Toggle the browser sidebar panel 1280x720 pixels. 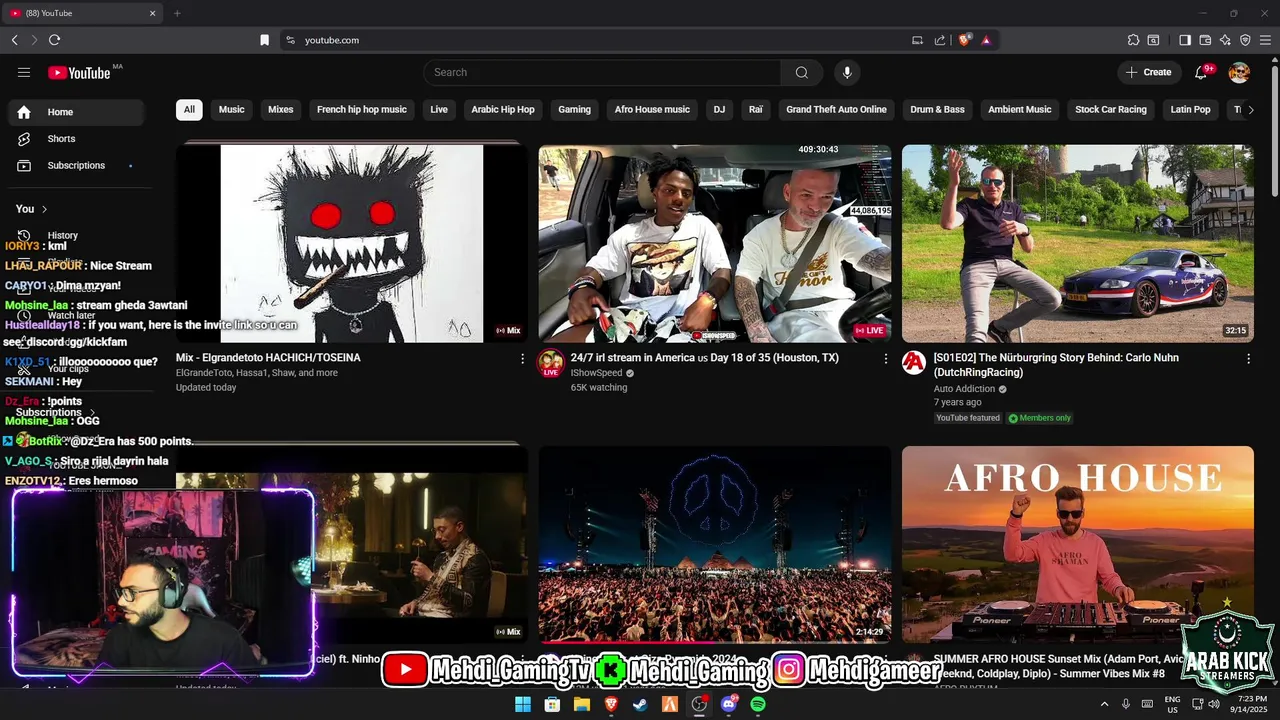[1185, 40]
